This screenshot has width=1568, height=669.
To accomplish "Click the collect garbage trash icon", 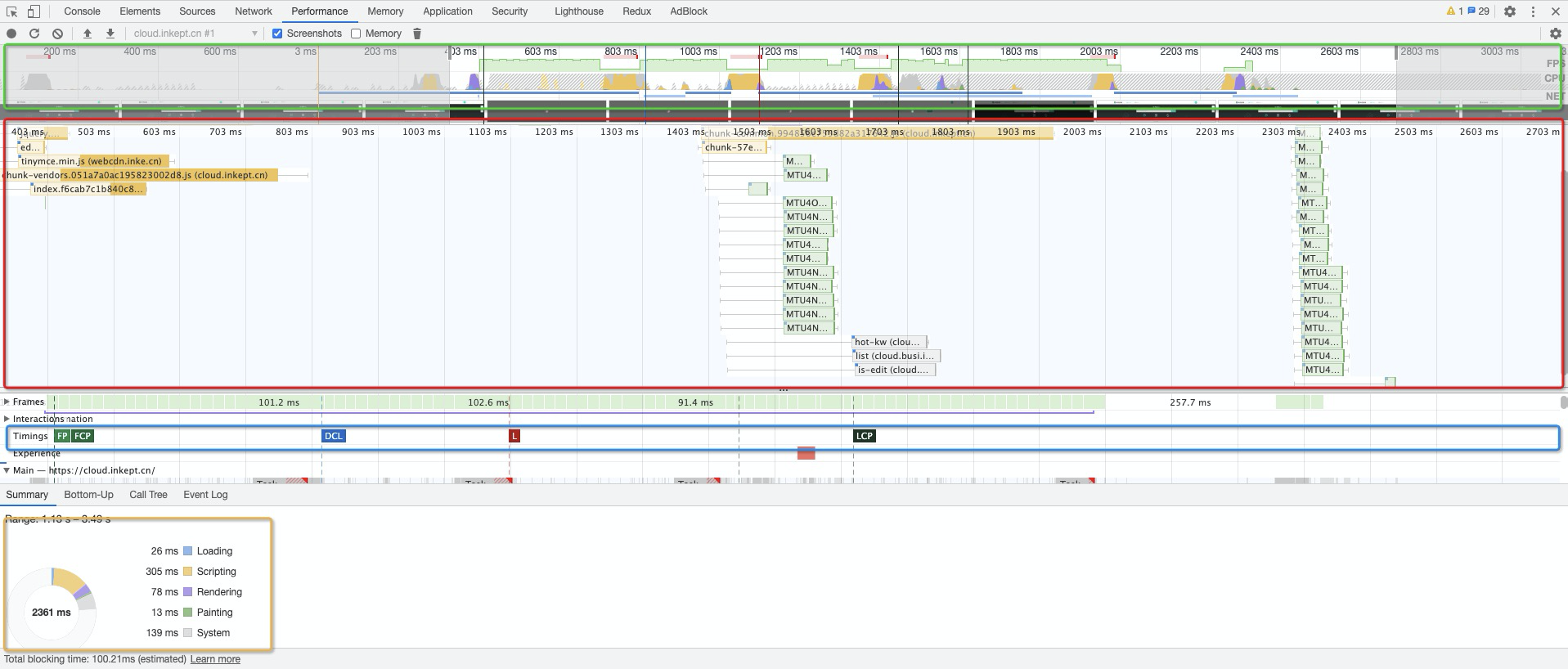I will point(417,34).
